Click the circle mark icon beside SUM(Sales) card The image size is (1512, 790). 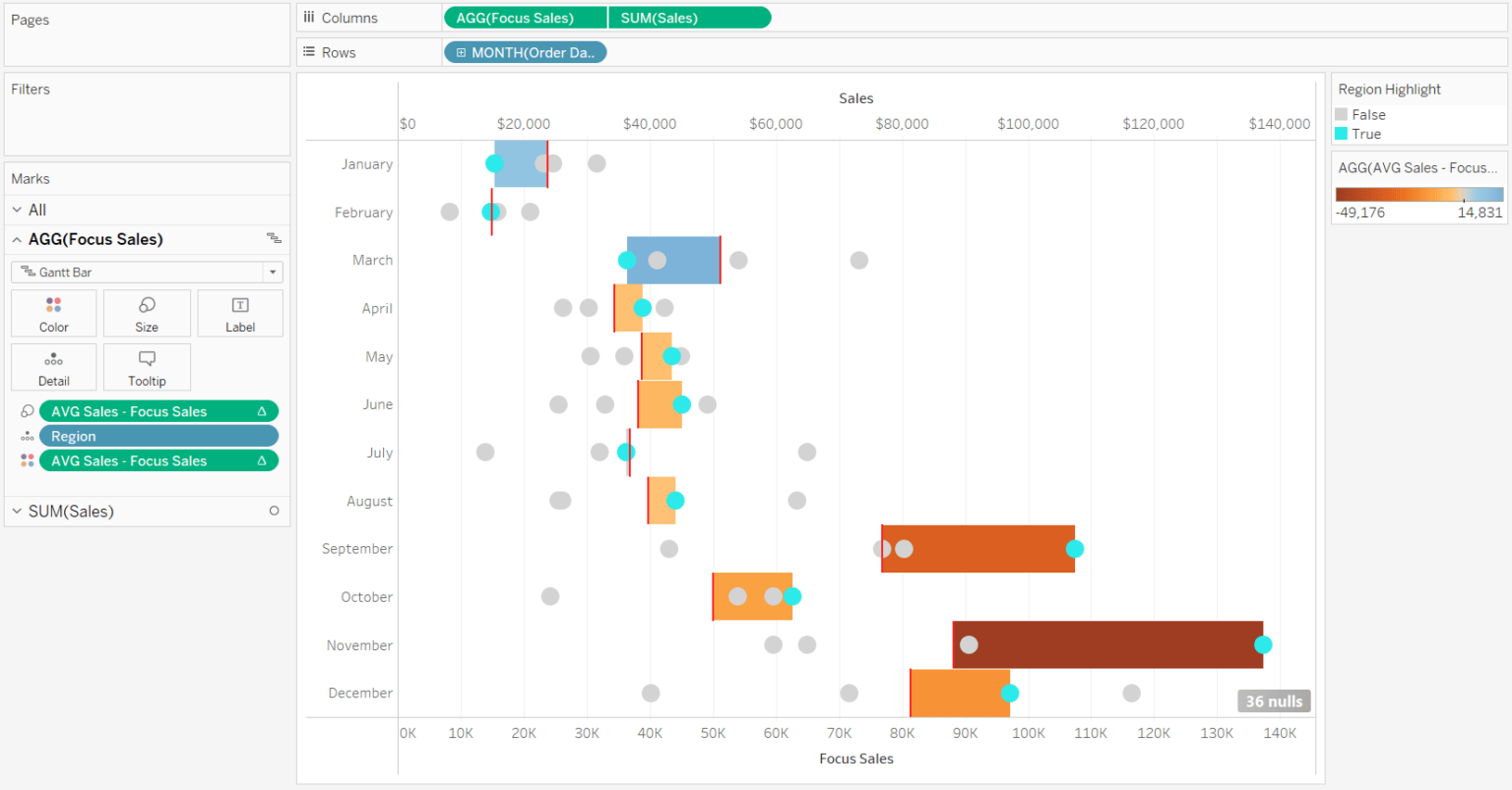tap(275, 511)
